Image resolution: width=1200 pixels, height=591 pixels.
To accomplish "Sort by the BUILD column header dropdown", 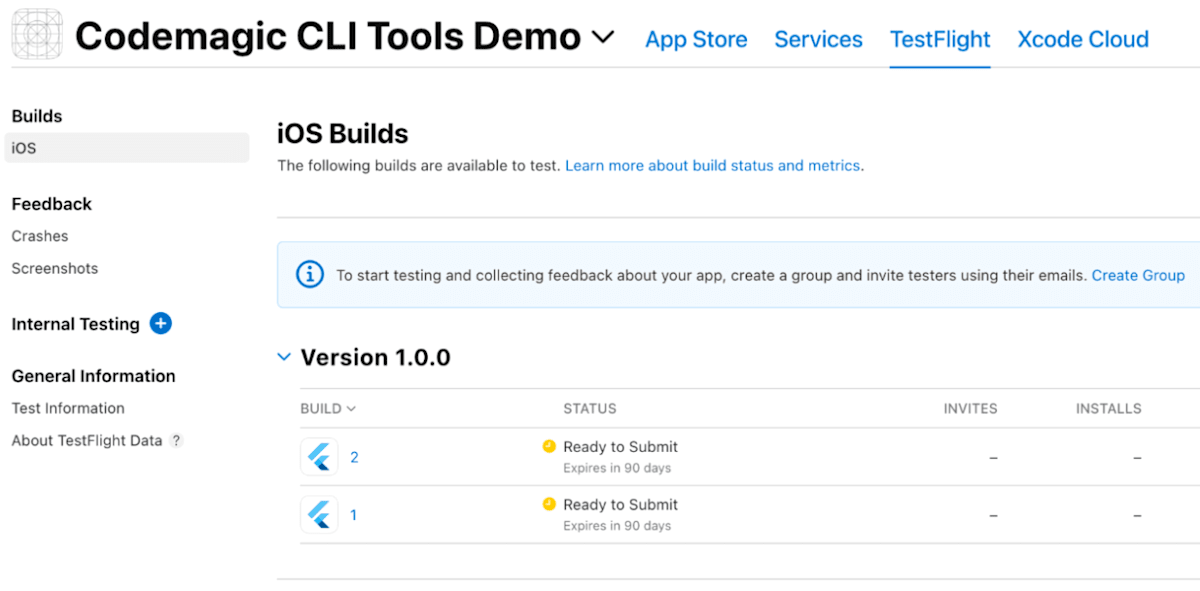I will [328, 408].
